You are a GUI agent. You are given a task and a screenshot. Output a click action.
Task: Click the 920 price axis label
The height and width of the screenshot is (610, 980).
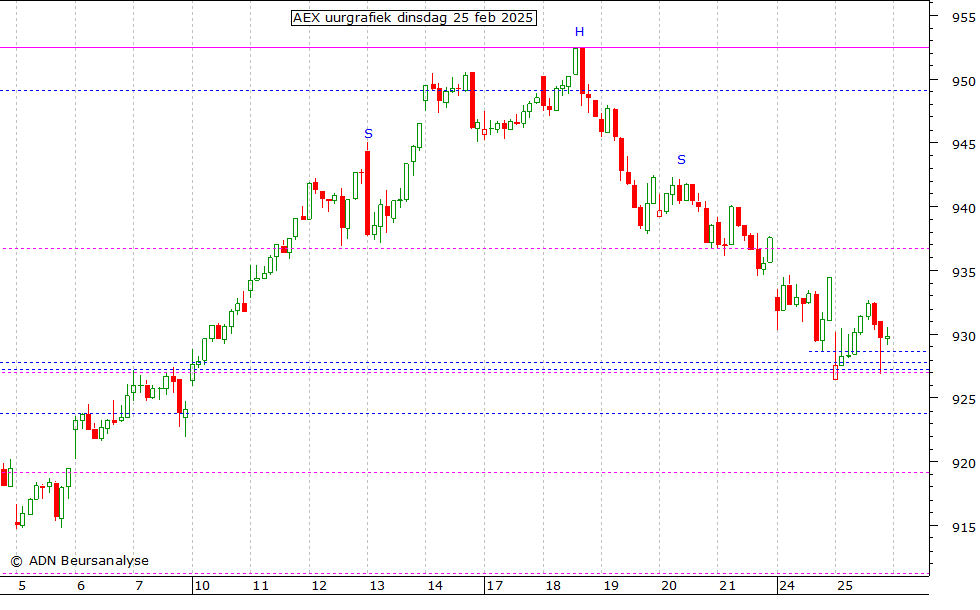tap(963, 463)
